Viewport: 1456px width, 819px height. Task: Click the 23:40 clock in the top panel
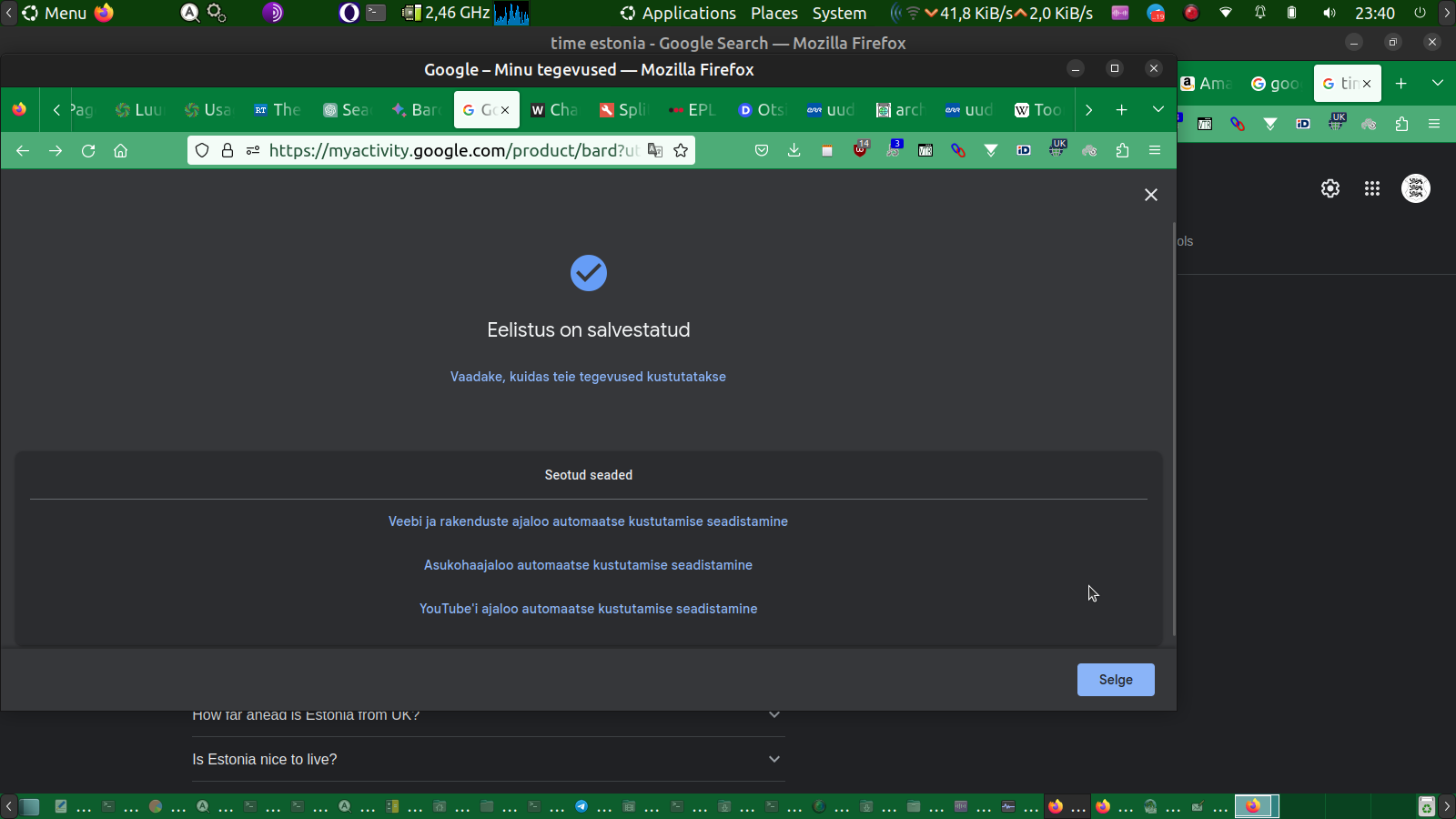(1375, 14)
